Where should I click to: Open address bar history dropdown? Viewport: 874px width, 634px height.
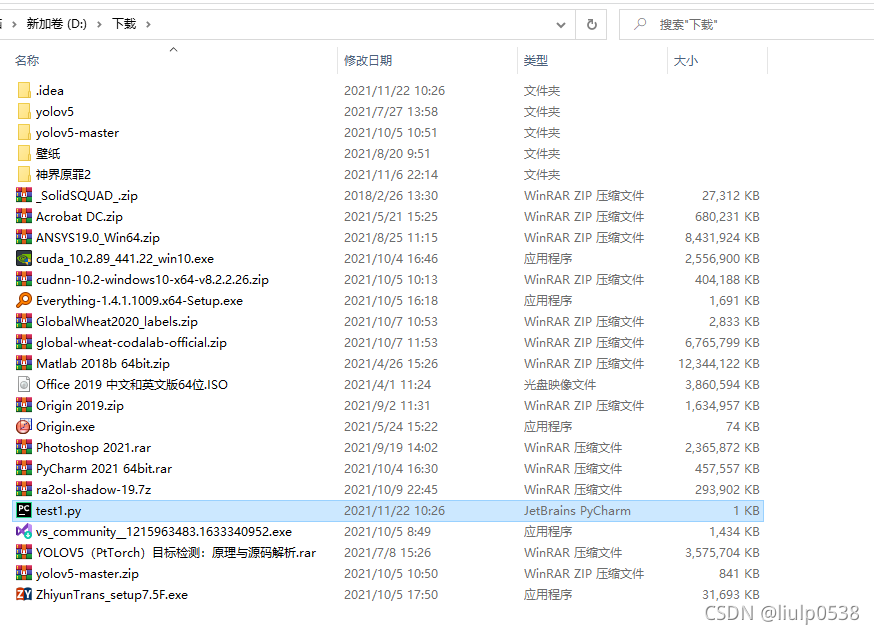click(561, 25)
